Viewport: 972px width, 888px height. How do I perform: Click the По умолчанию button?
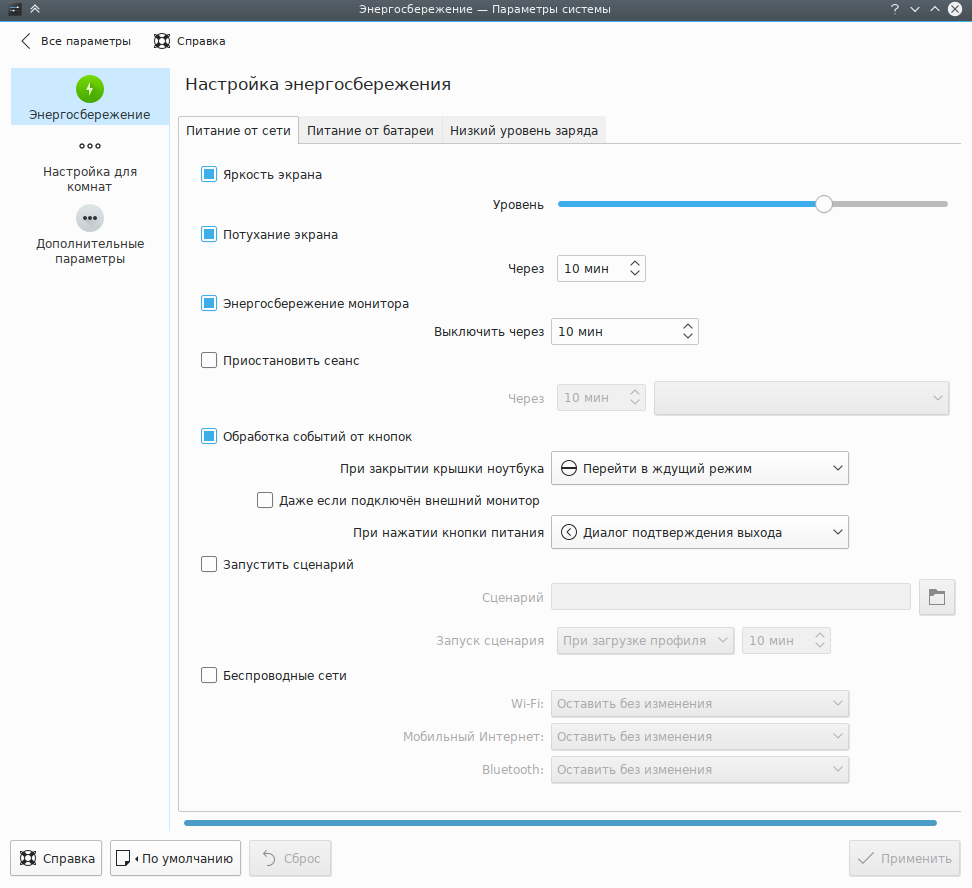click(175, 858)
